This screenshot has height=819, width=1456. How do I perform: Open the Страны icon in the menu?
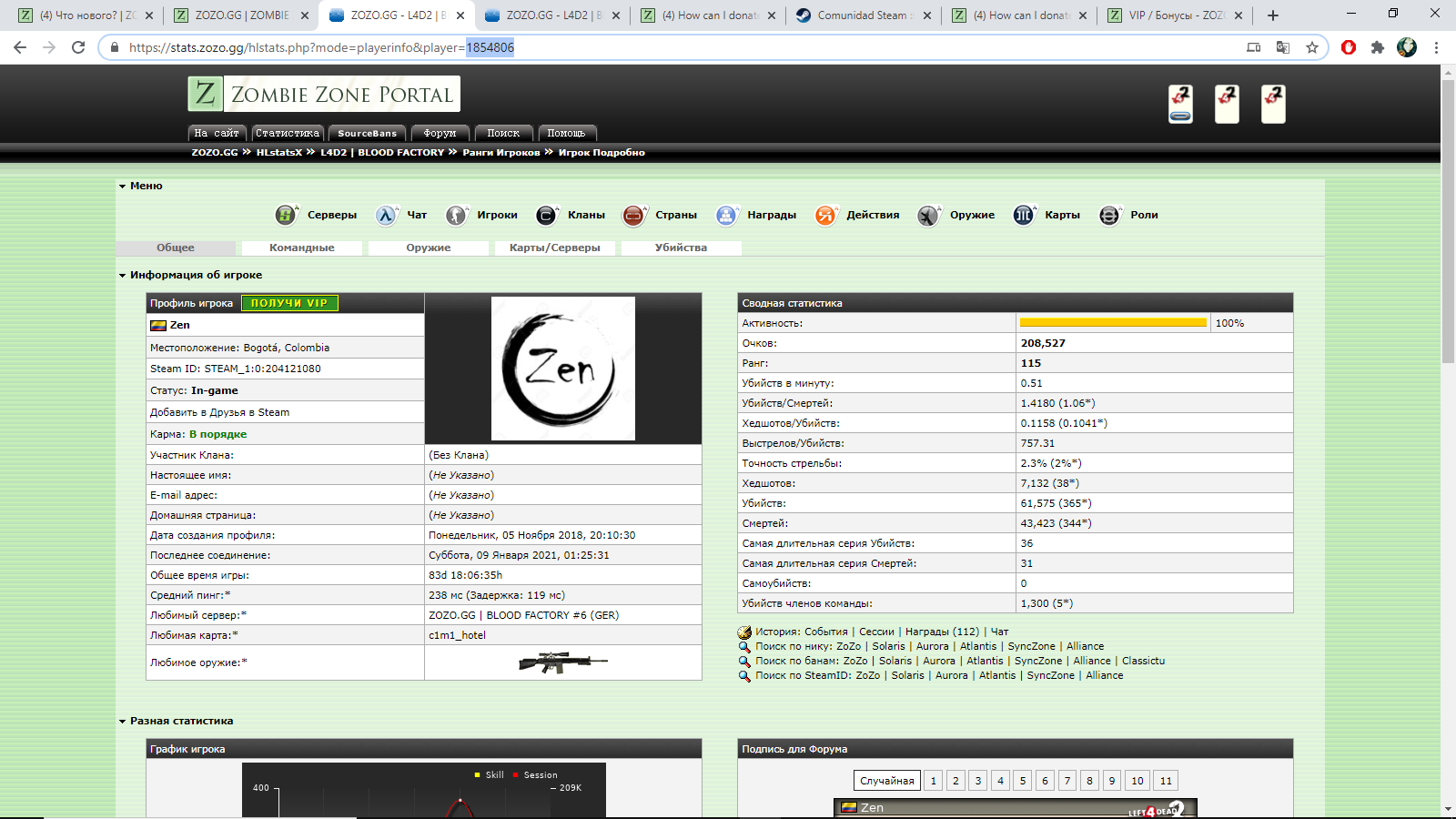[633, 215]
